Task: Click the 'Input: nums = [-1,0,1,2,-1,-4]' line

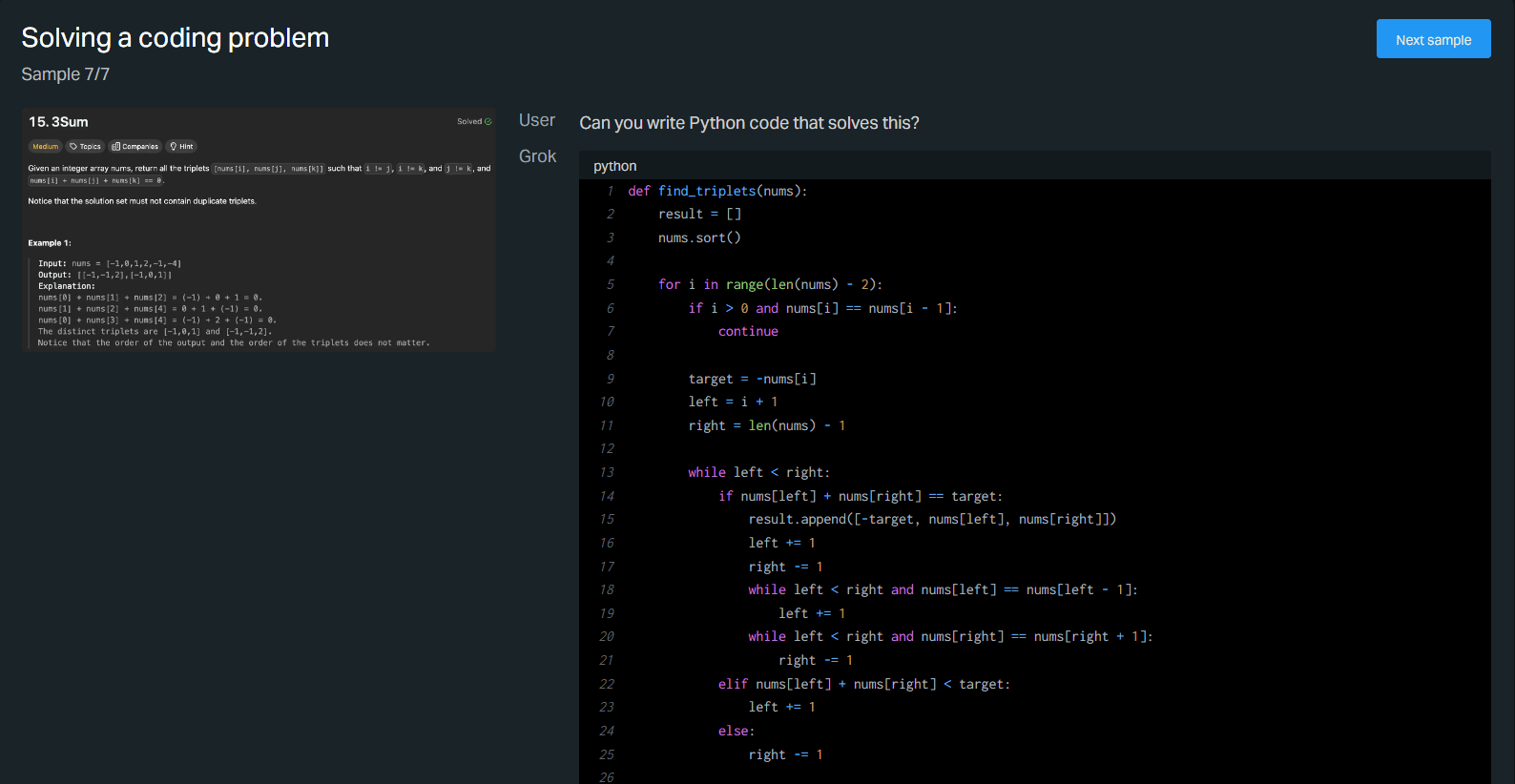Action: pyautogui.click(x=110, y=263)
